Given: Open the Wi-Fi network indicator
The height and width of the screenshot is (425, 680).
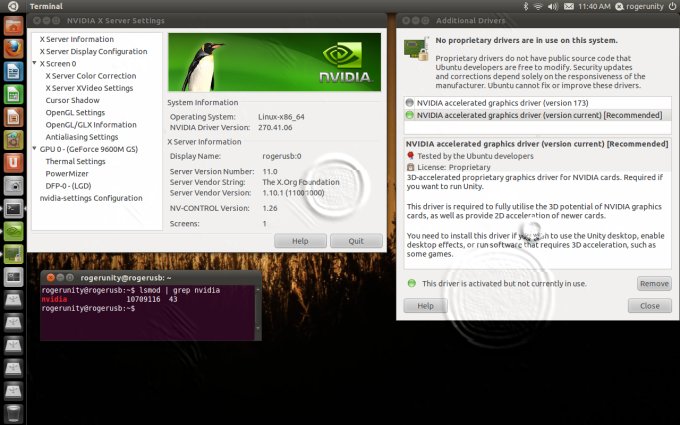Looking at the screenshot, I should (x=538, y=6).
